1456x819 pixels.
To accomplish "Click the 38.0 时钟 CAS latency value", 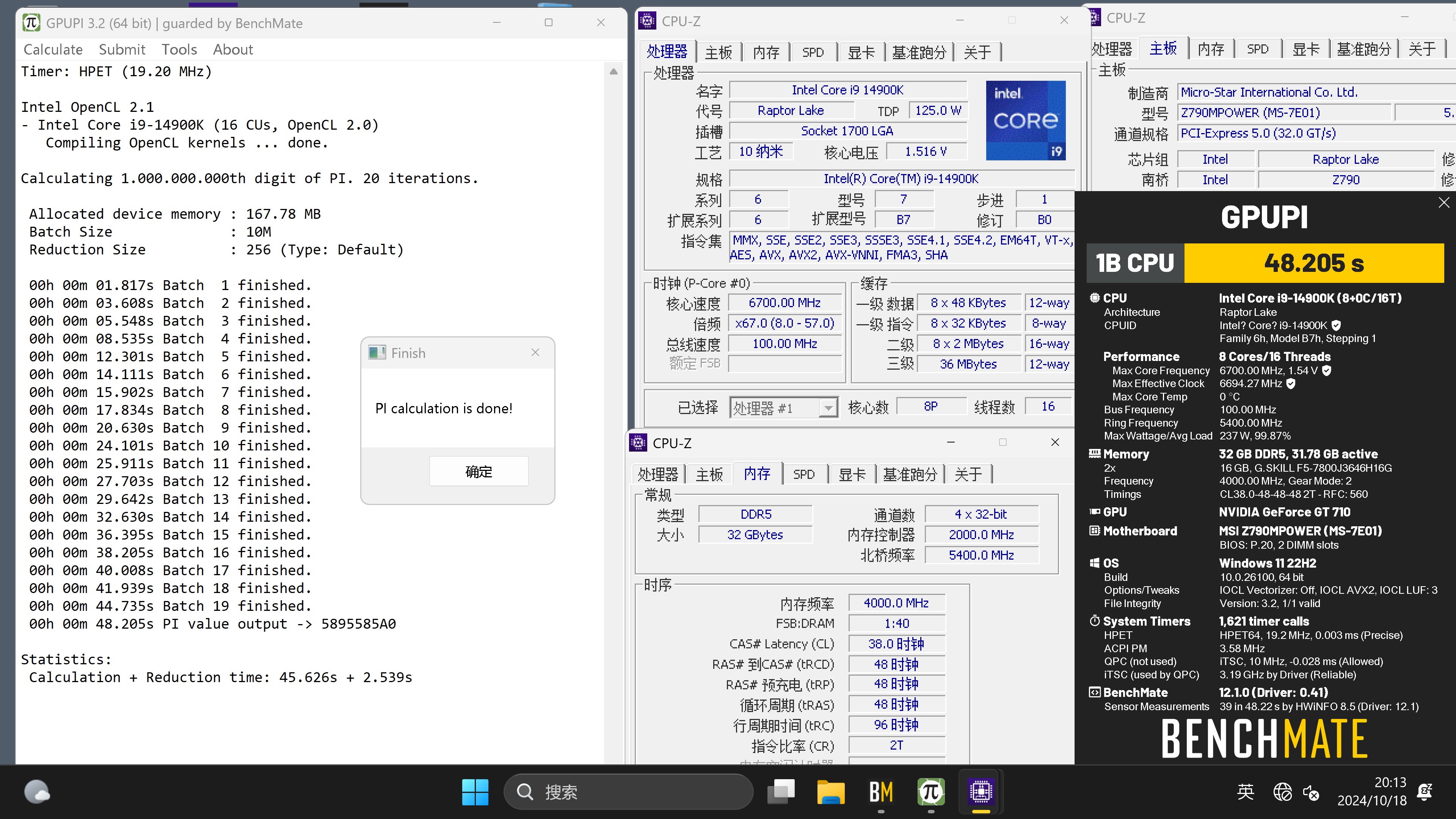I will (896, 644).
